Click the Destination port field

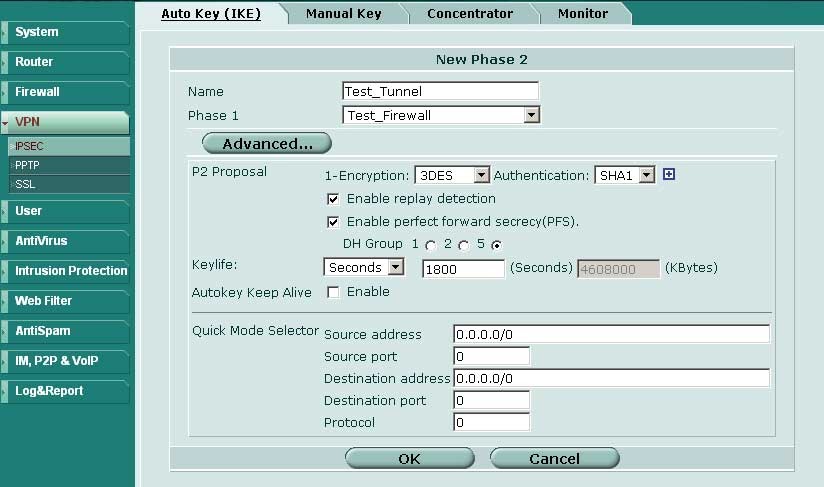[x=491, y=400]
